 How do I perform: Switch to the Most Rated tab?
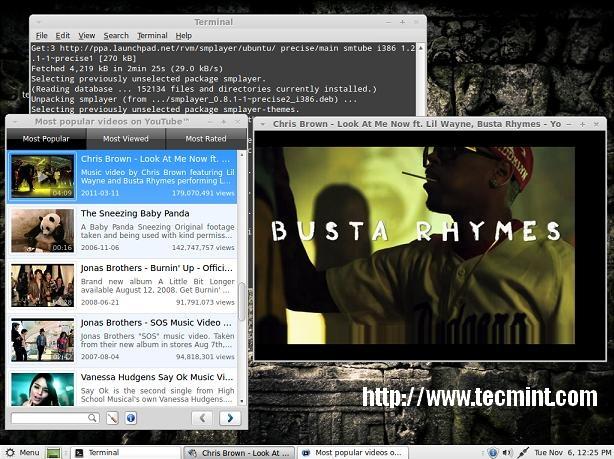click(206, 139)
